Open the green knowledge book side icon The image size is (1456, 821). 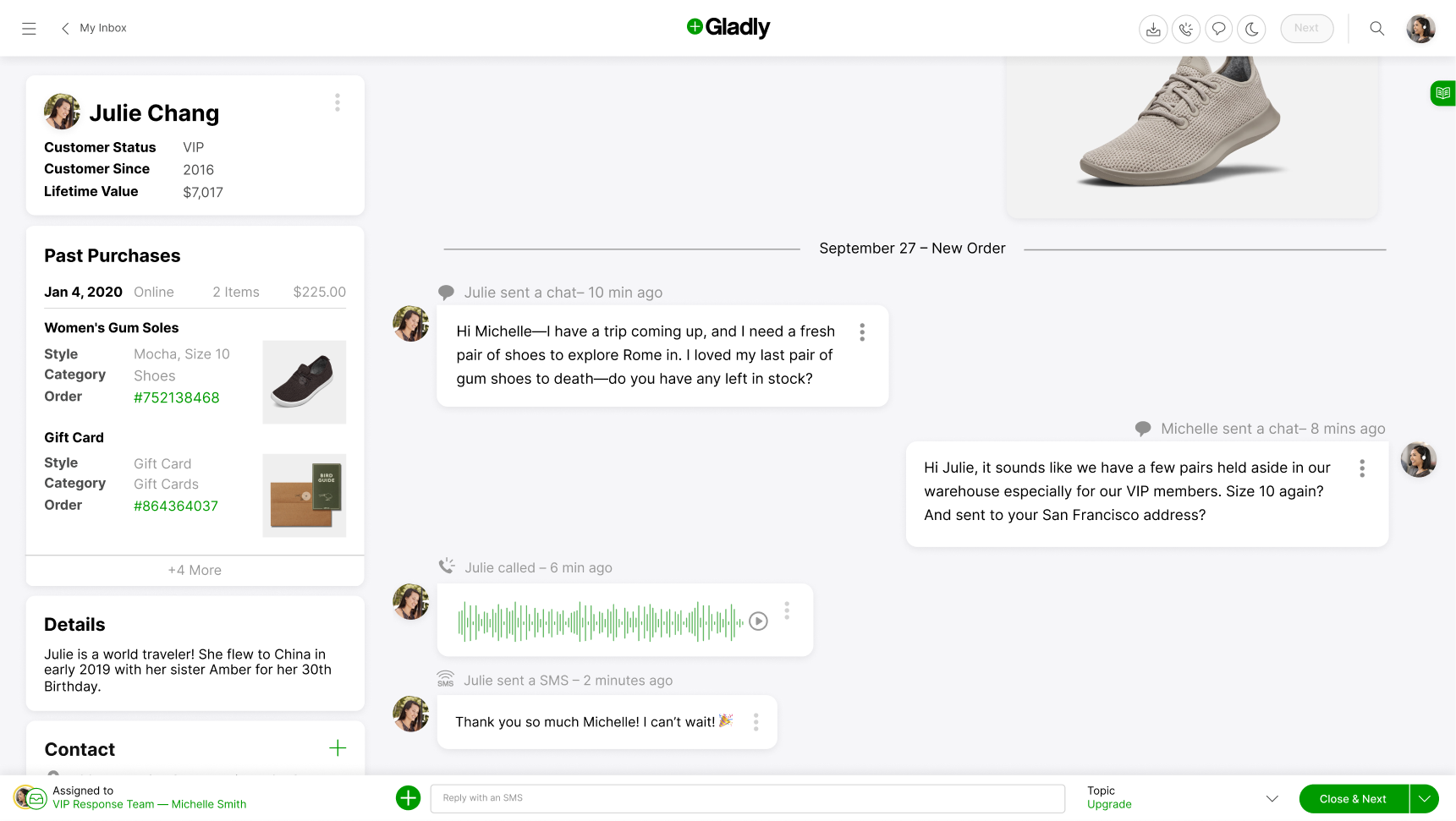pyautogui.click(x=1442, y=93)
